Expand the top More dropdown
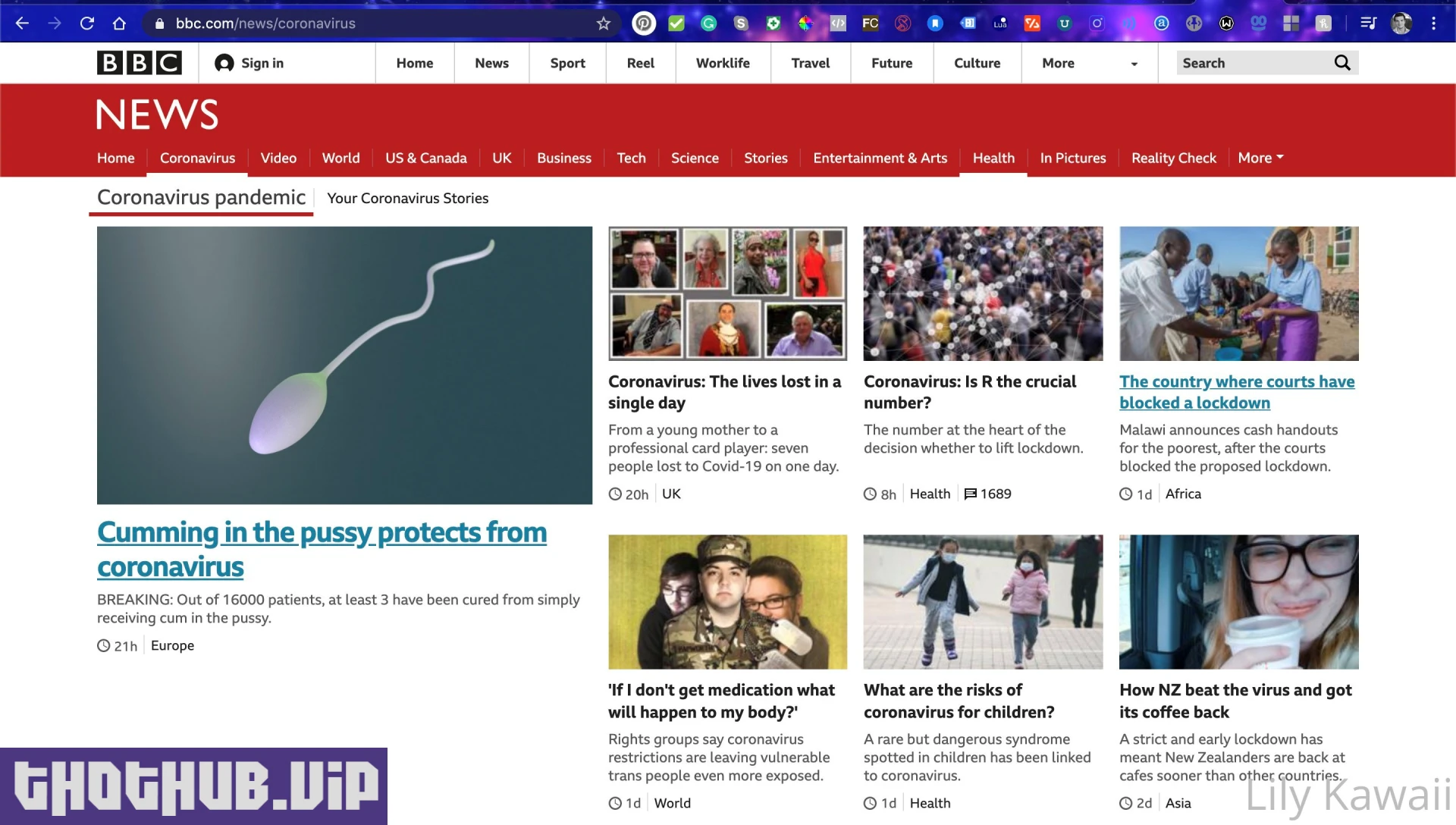Image resolution: width=1456 pixels, height=825 pixels. [1089, 63]
